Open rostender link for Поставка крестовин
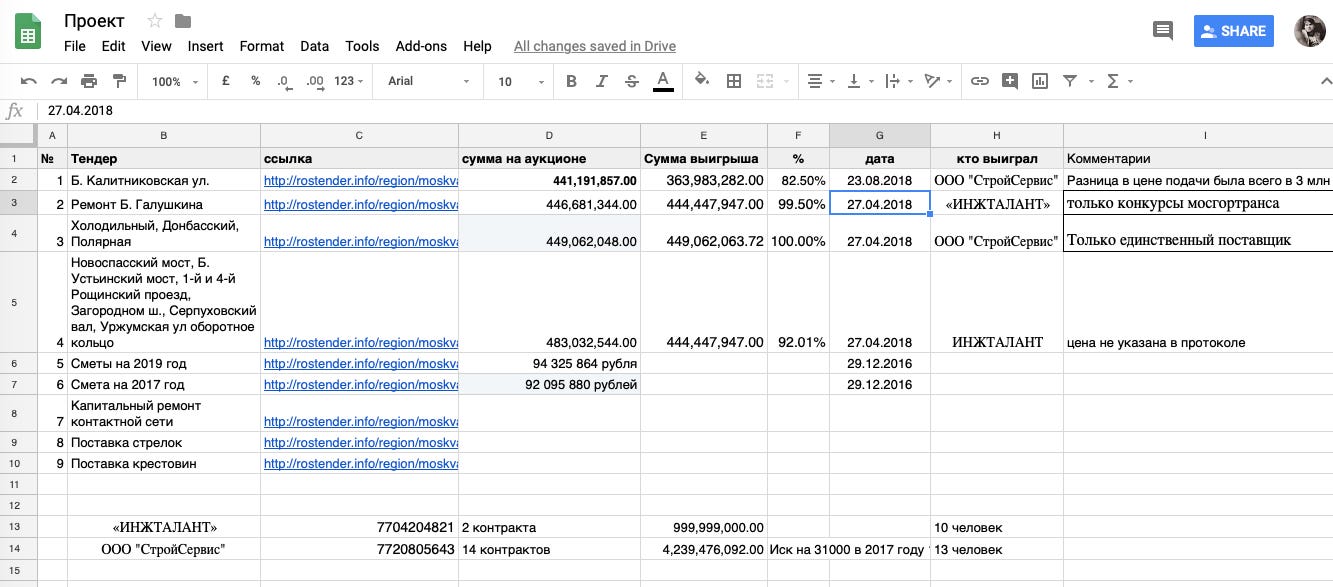1333x587 pixels. (360, 463)
